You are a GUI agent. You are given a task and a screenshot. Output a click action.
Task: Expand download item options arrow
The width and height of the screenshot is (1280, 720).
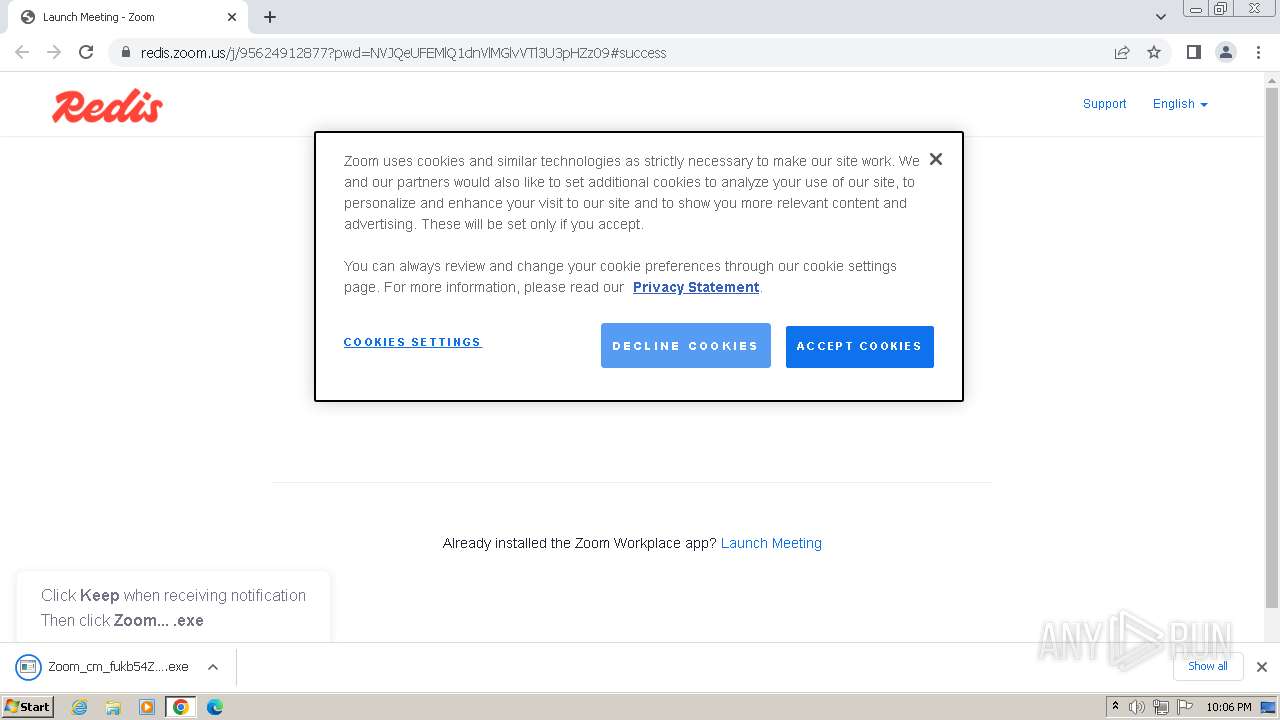212,667
